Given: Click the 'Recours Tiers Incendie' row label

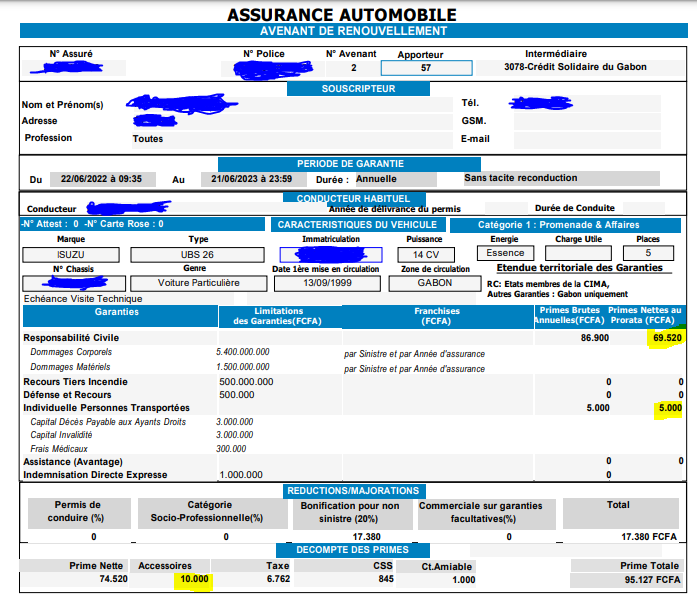Looking at the screenshot, I should click(x=75, y=382).
